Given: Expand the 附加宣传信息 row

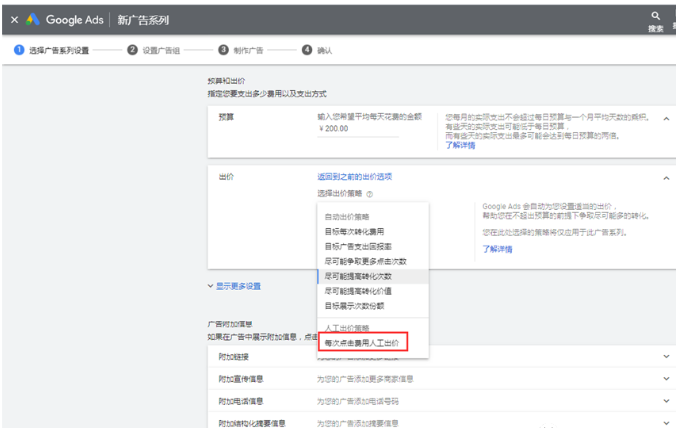Looking at the screenshot, I should point(666,379).
